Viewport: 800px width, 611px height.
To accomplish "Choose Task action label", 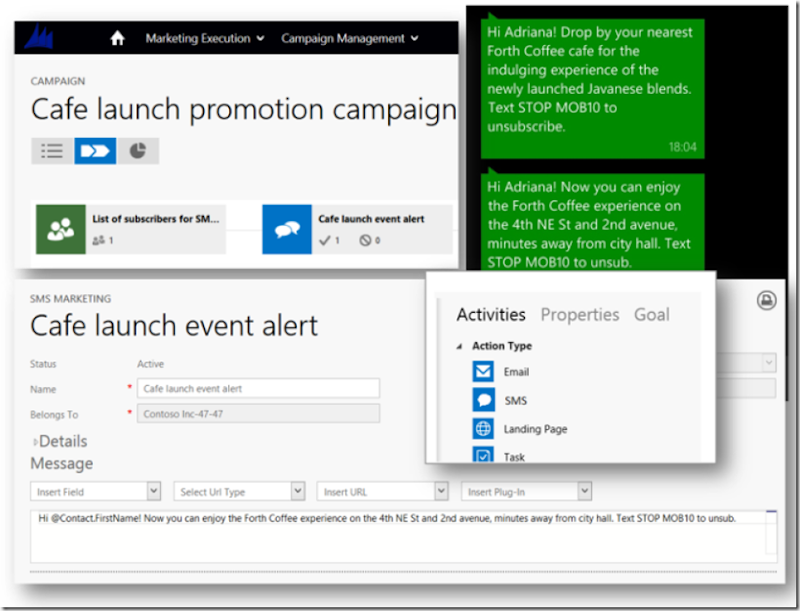I will (514, 457).
